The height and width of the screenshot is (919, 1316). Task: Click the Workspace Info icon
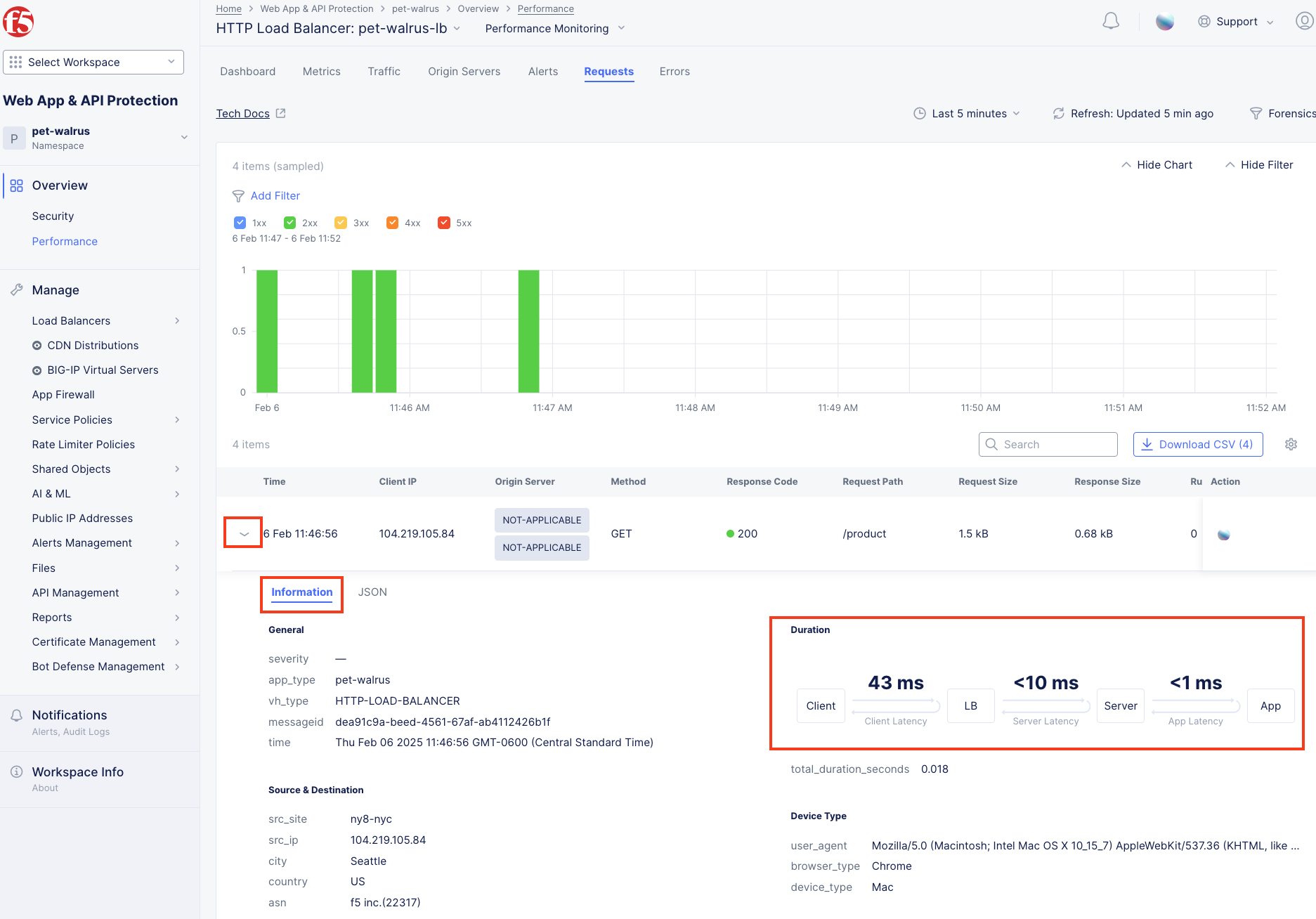[x=17, y=771]
